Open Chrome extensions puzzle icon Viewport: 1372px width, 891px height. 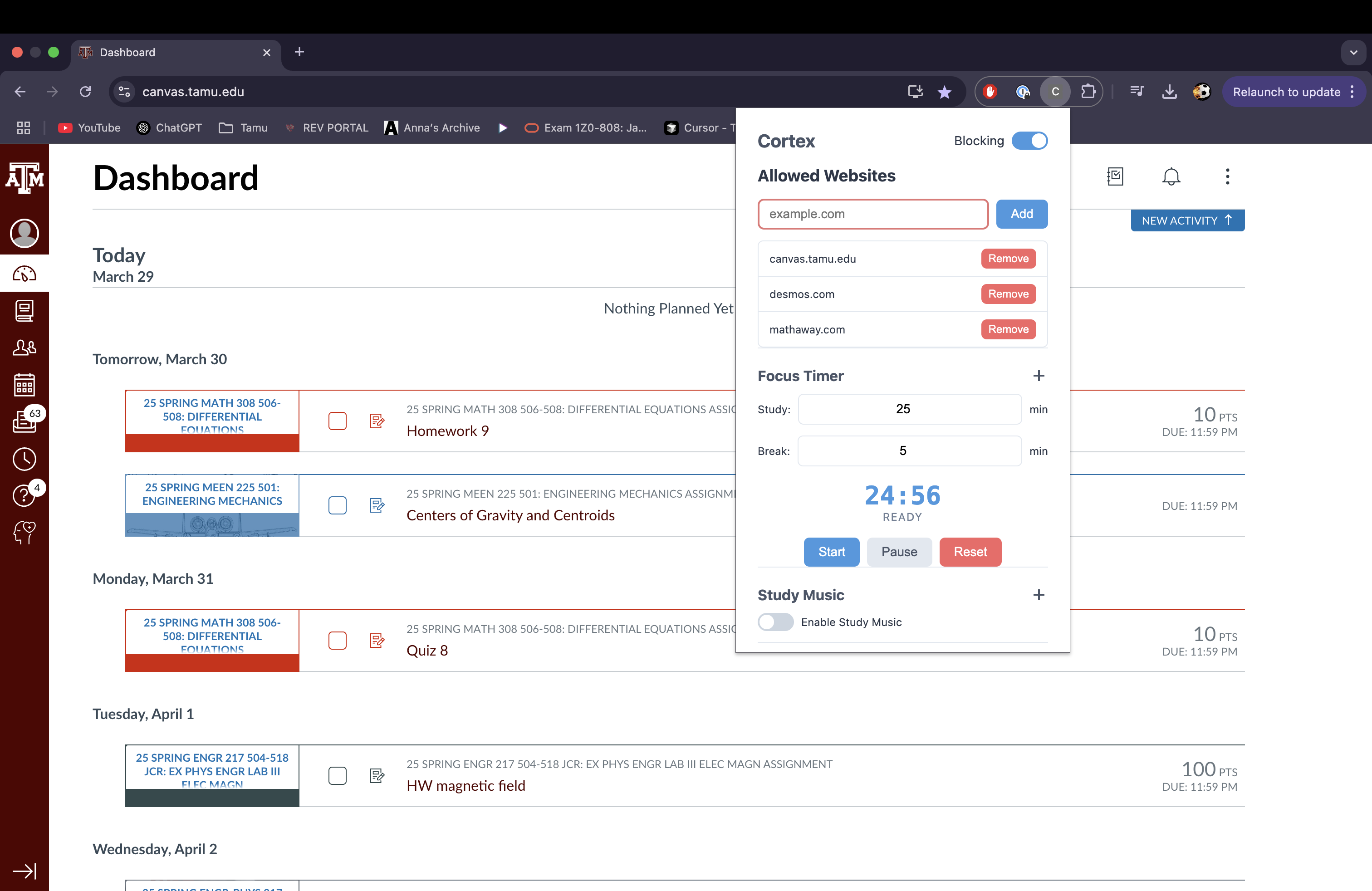pos(1088,92)
